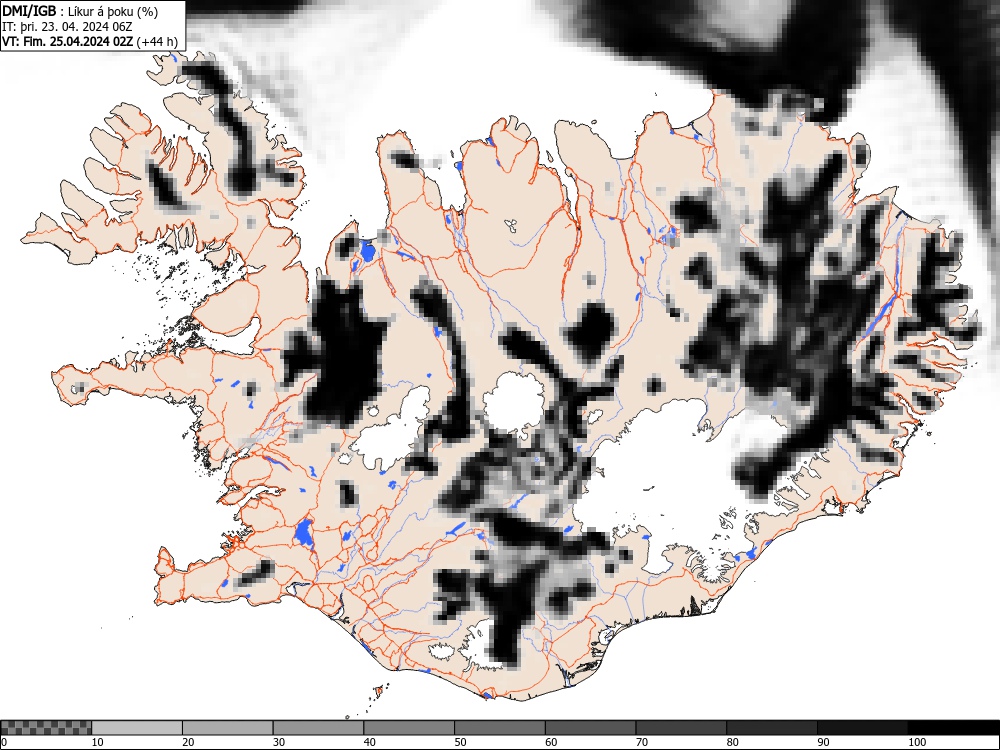Click the '100' legend scale label
The width and height of the screenshot is (1000, 750).
coord(917,742)
